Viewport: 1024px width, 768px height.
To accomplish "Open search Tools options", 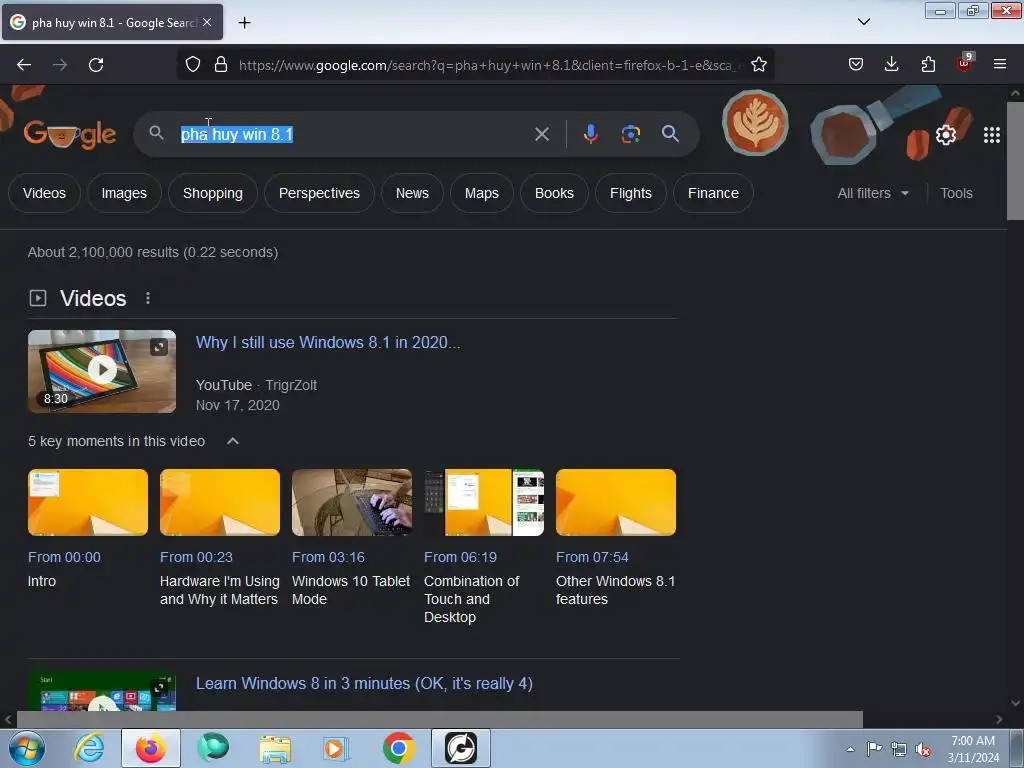I will click(956, 193).
